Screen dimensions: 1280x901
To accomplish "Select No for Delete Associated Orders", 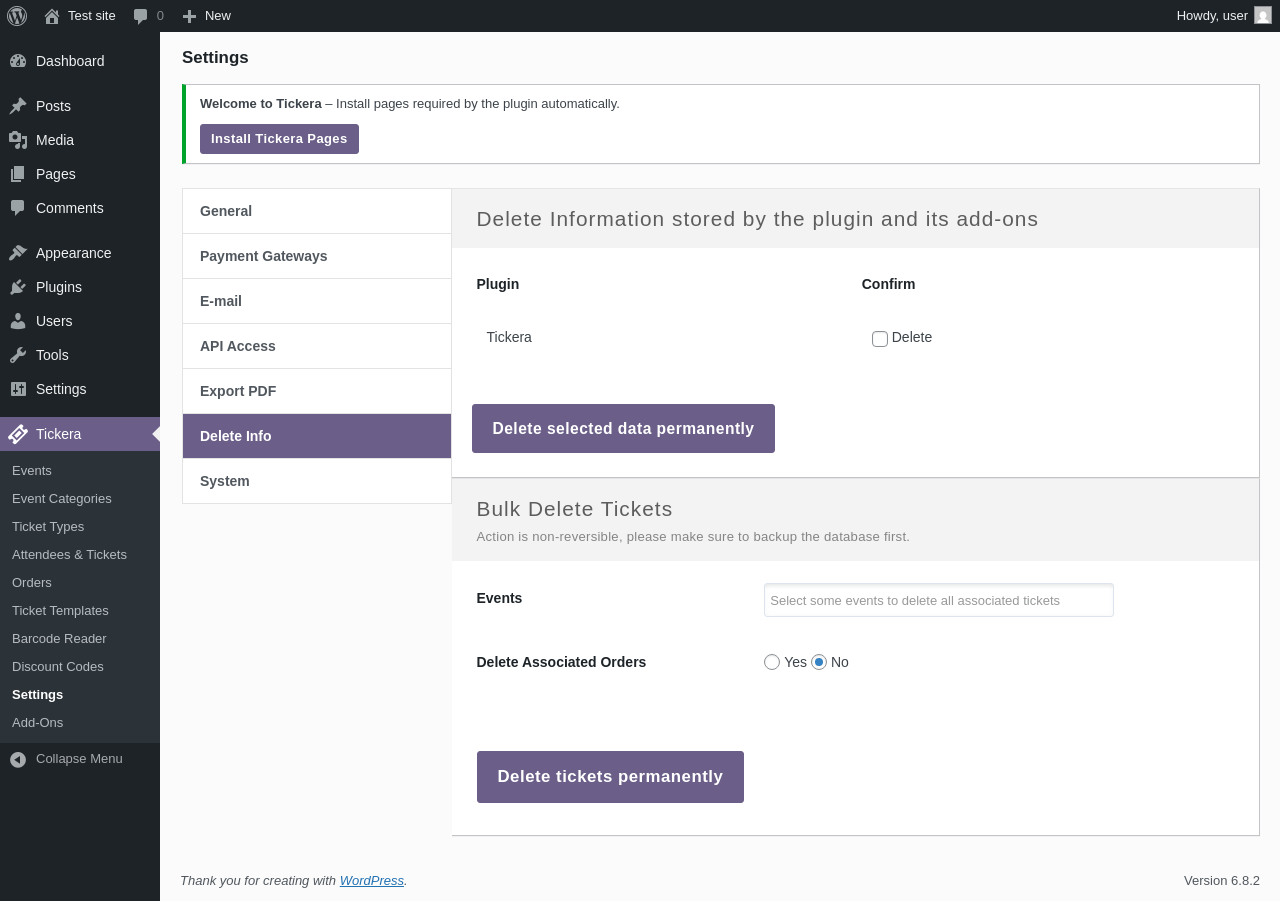I will click(x=819, y=662).
